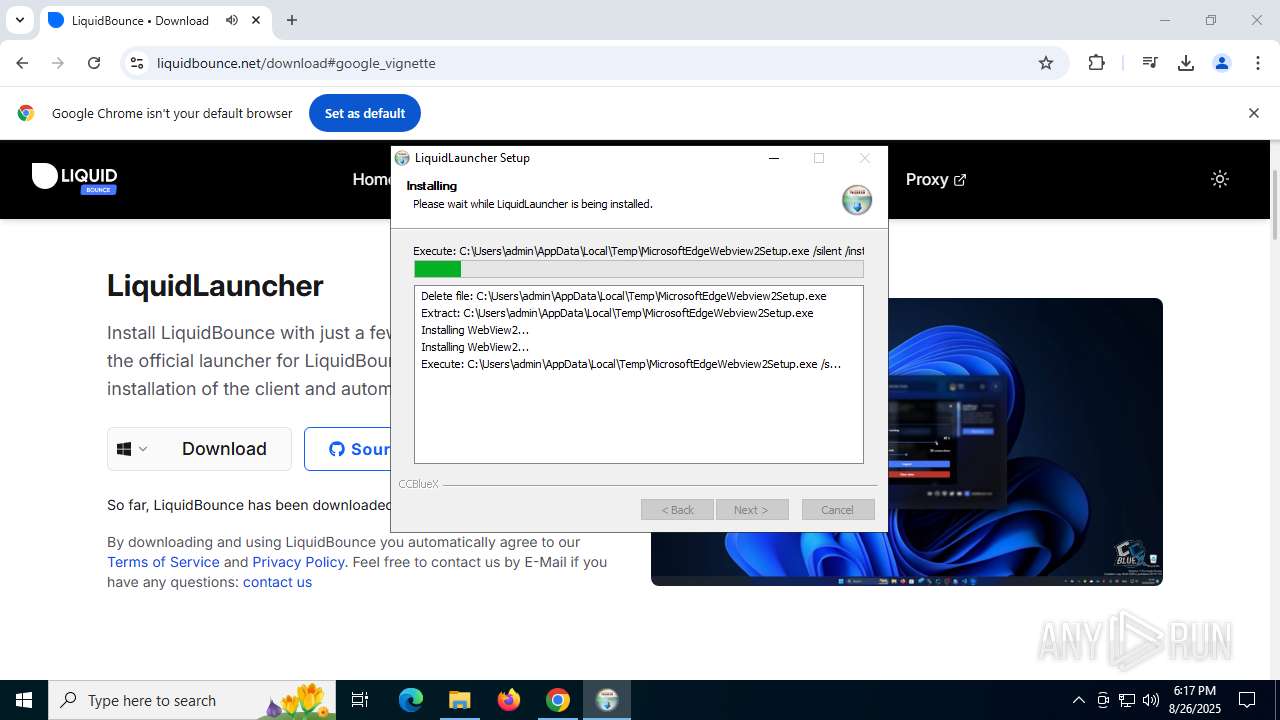Viewport: 1280px width, 720px height.
Task: Launch Microsoft Edge from taskbar
Action: (411, 700)
